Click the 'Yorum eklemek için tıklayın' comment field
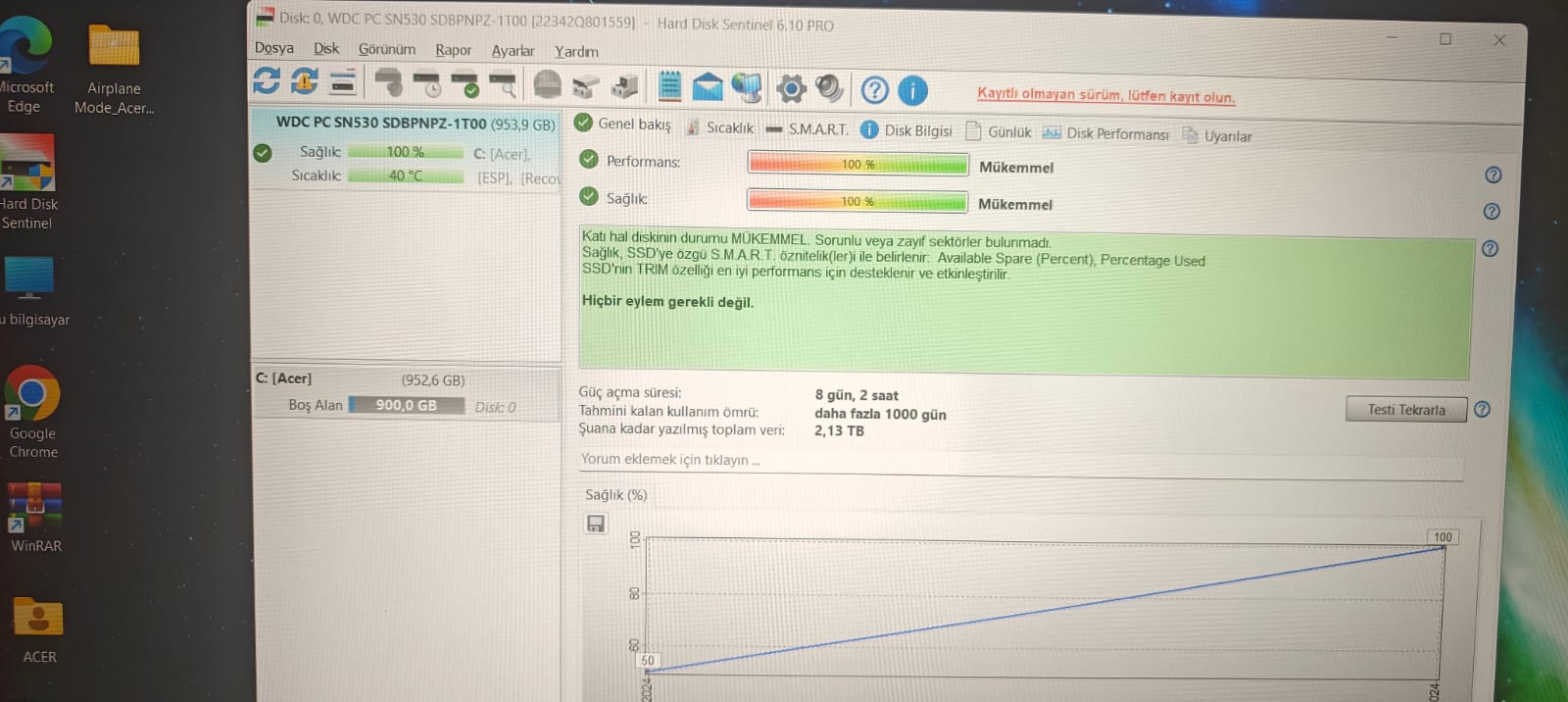The height and width of the screenshot is (702, 1568). click(x=1019, y=460)
